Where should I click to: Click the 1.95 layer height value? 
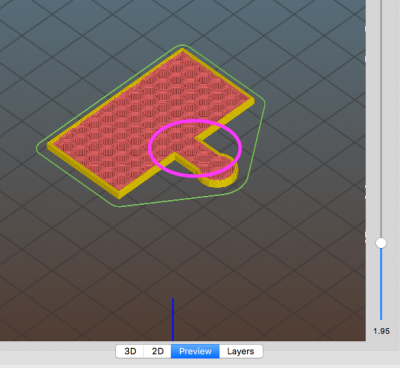click(x=381, y=331)
